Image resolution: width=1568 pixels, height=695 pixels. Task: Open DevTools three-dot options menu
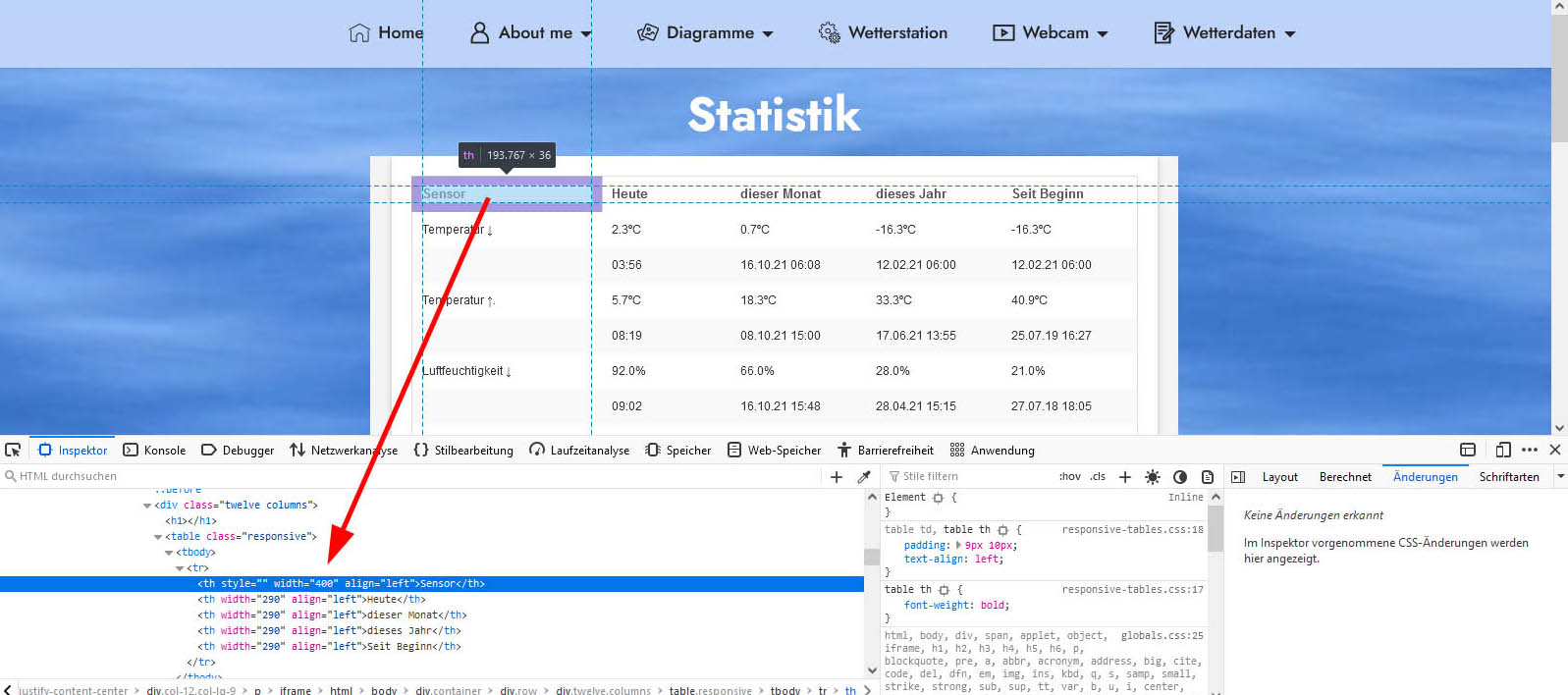tap(1530, 450)
